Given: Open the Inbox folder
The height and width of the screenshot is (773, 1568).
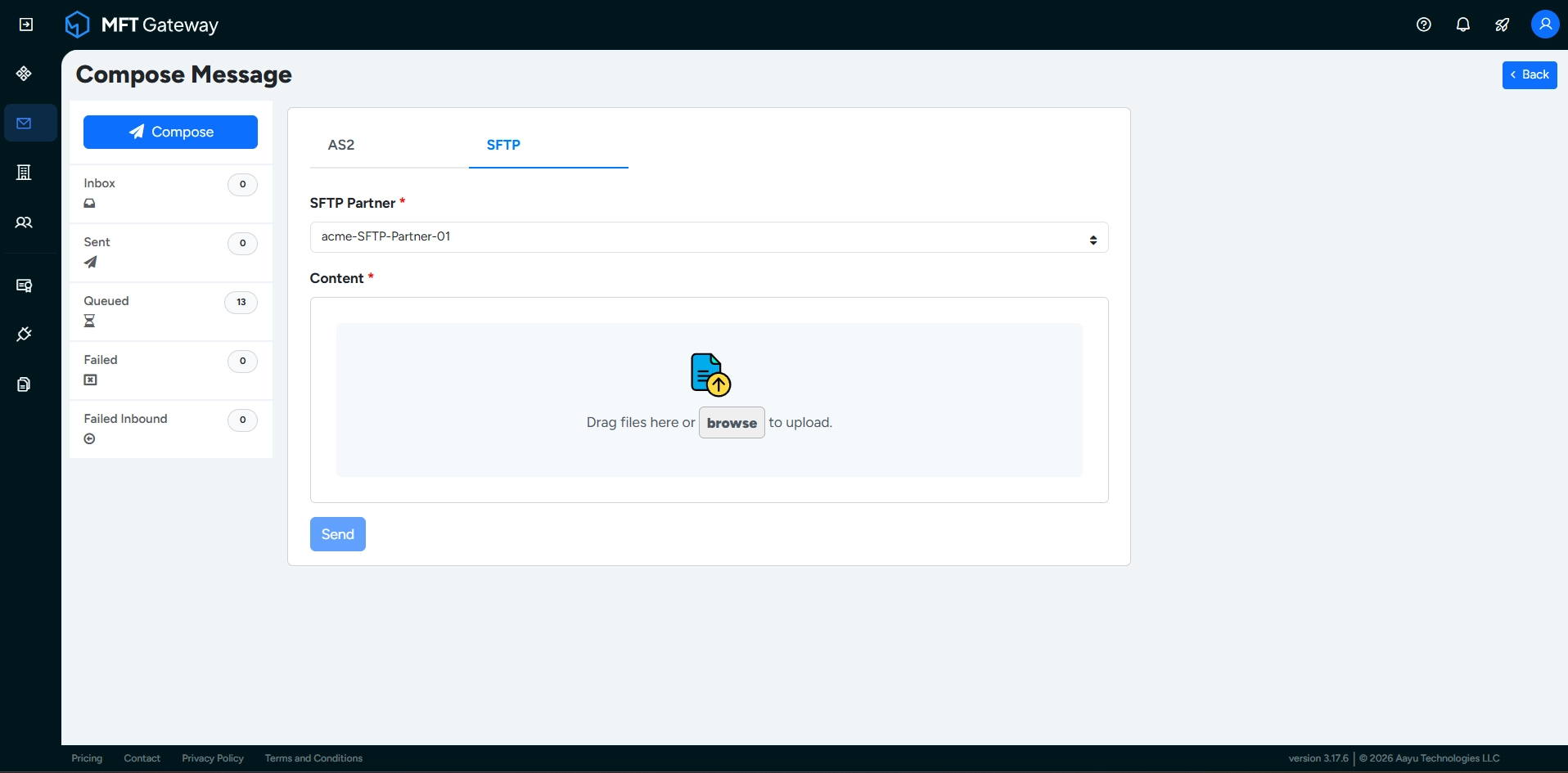Looking at the screenshot, I should point(170,194).
